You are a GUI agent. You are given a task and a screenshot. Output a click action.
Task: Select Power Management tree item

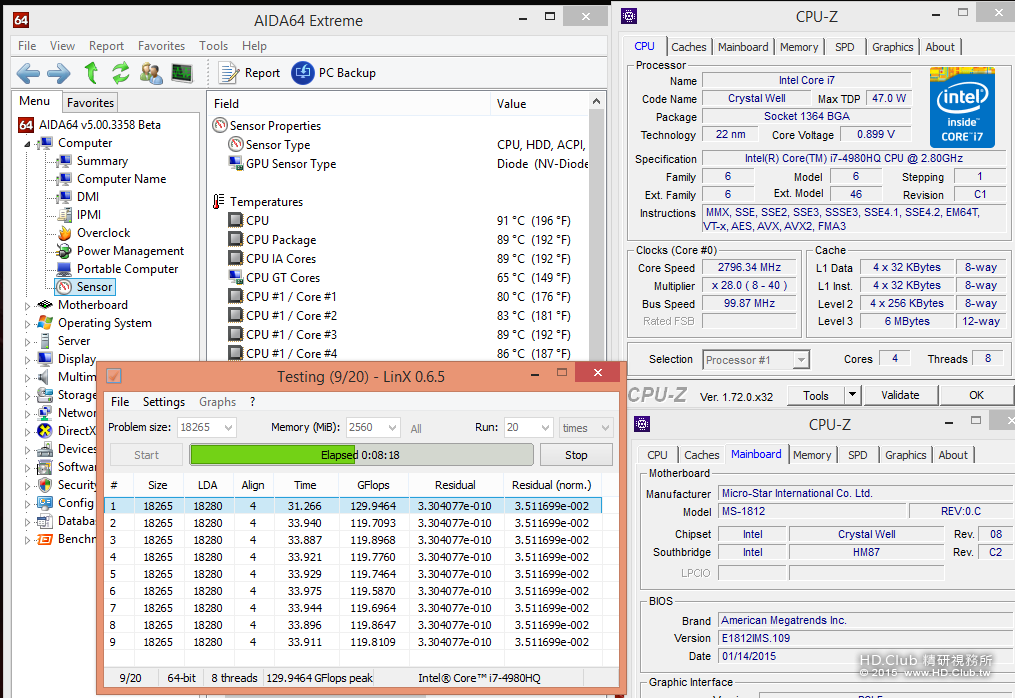(x=130, y=251)
